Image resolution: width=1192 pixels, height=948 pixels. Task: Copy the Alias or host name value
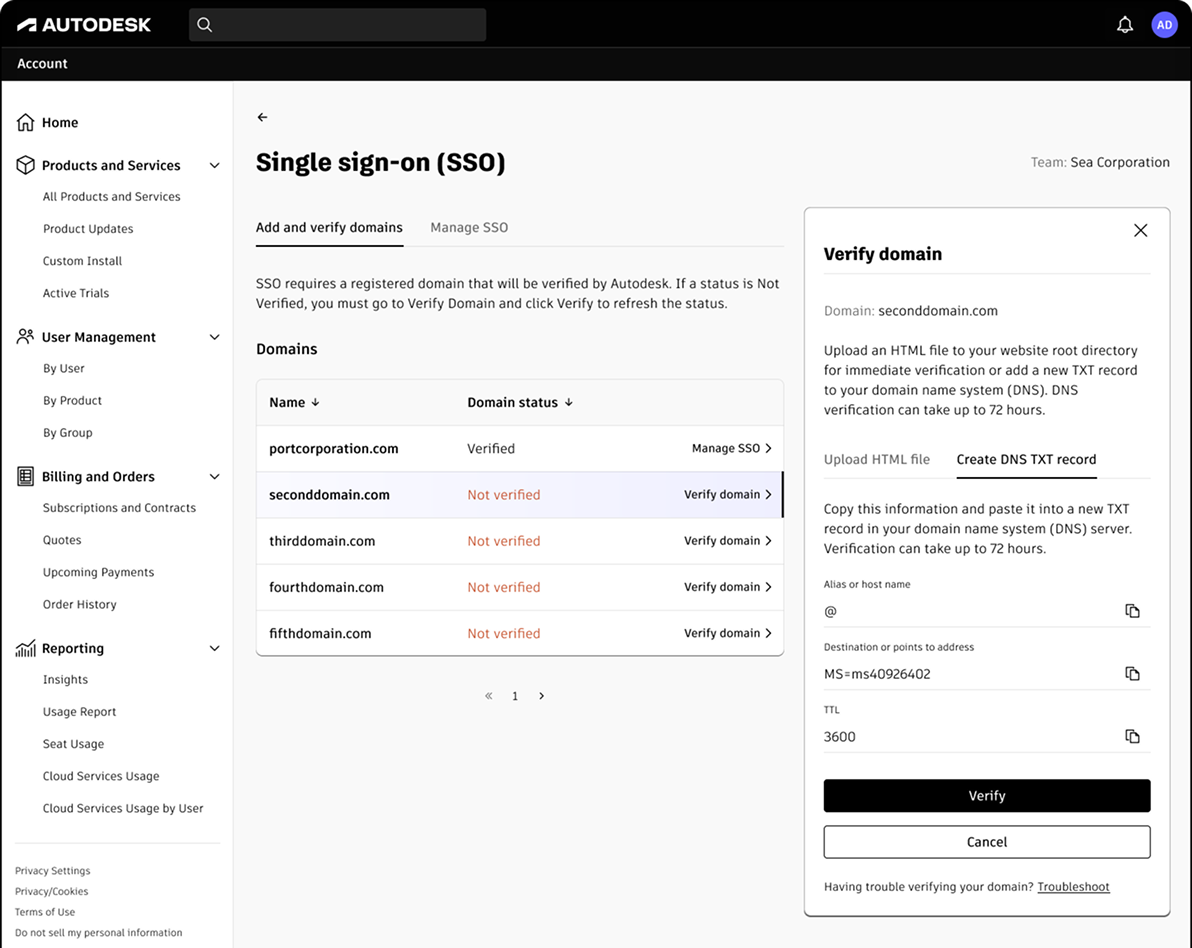pyautogui.click(x=1132, y=611)
